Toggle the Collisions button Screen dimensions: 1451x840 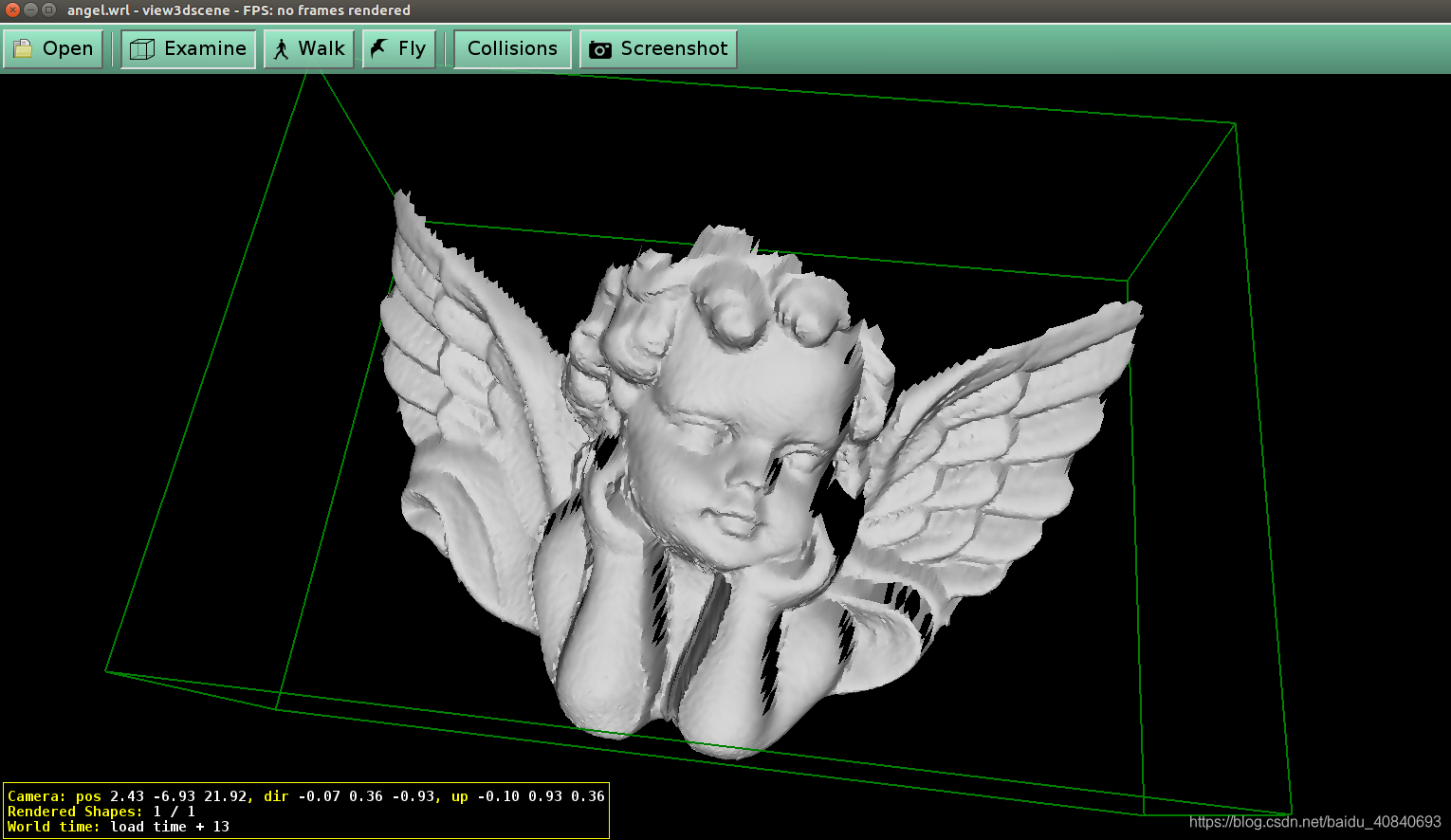pyautogui.click(x=512, y=48)
